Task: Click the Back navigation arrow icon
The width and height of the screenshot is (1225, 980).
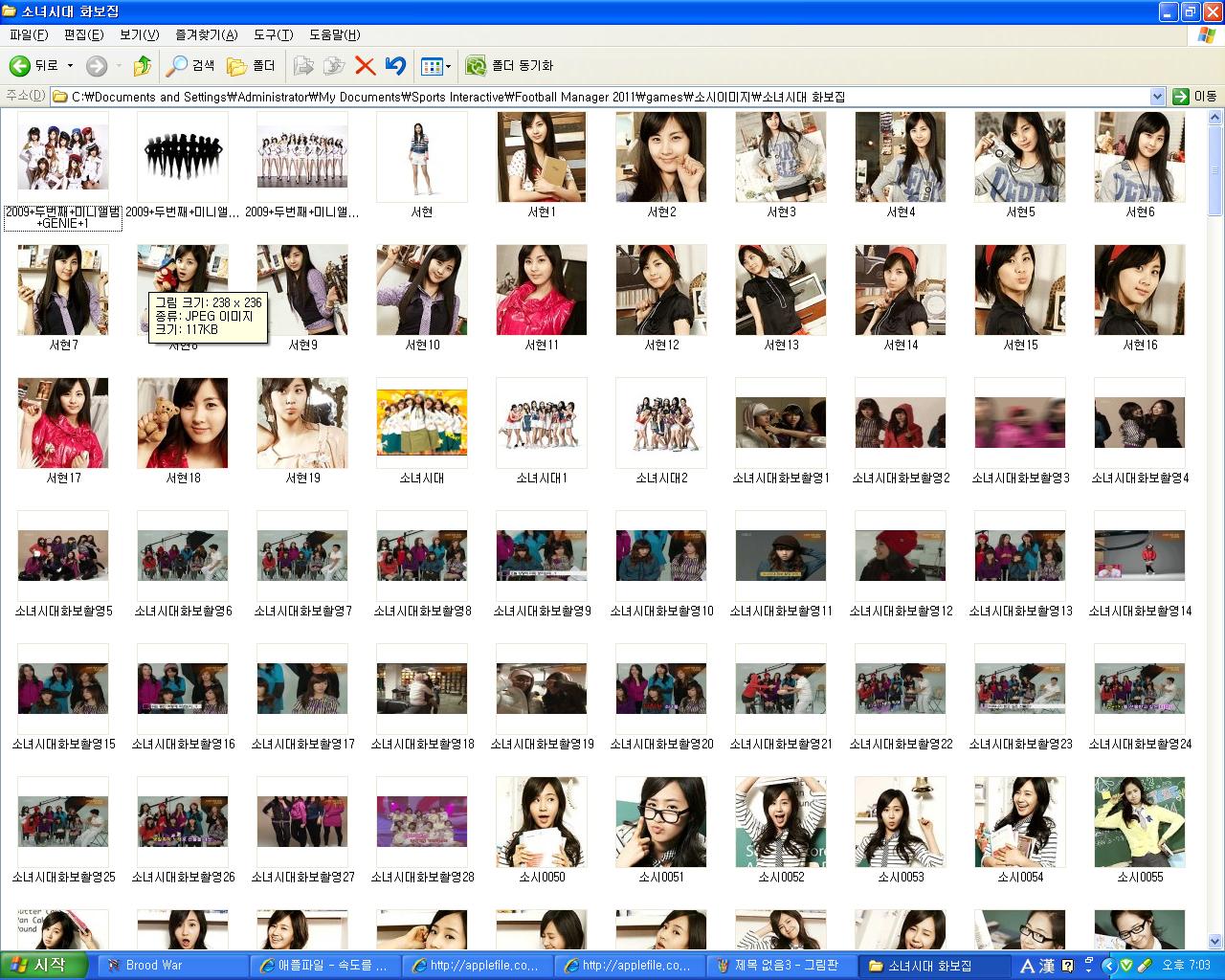Action: coord(20,66)
